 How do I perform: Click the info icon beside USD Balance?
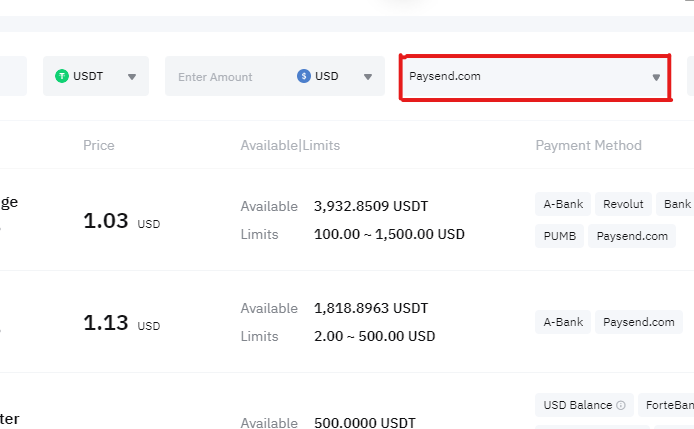(x=621, y=405)
